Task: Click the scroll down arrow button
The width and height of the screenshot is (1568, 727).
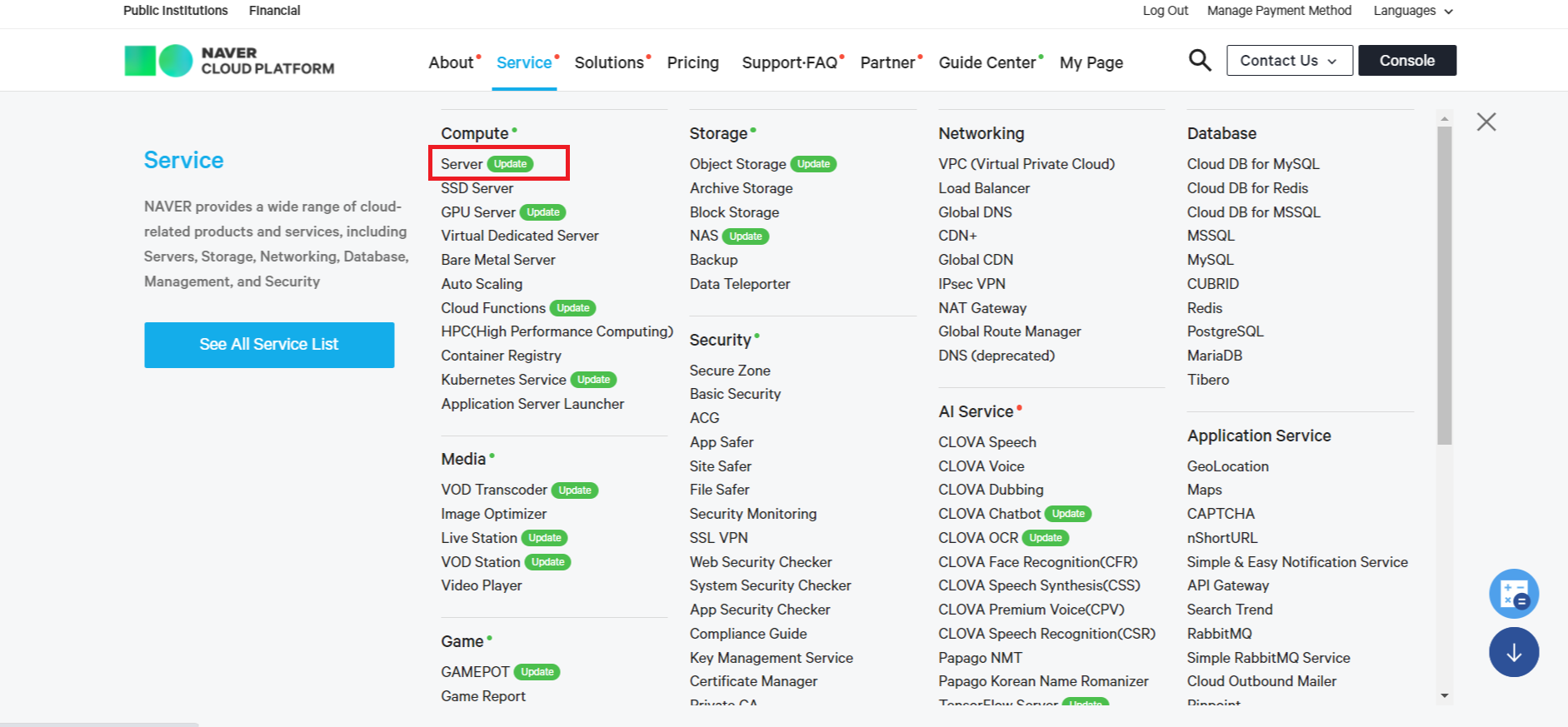Action: (1514, 652)
